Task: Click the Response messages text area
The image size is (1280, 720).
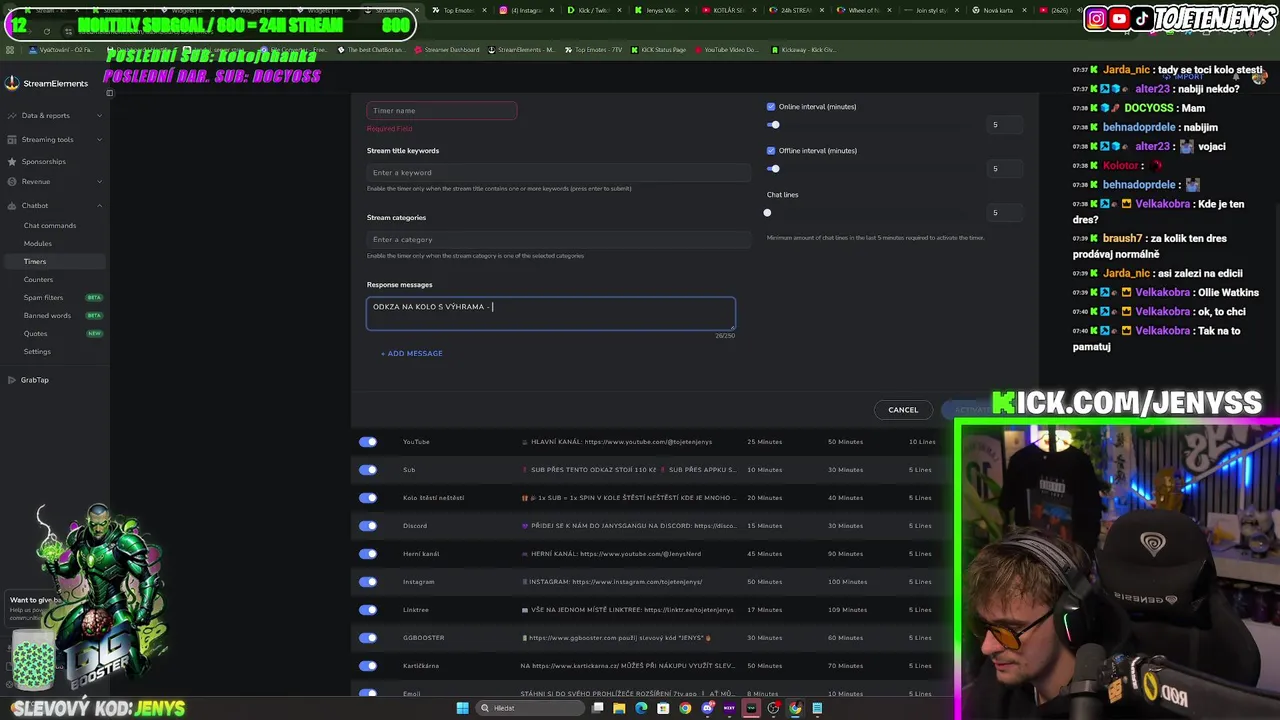Action: pos(551,313)
